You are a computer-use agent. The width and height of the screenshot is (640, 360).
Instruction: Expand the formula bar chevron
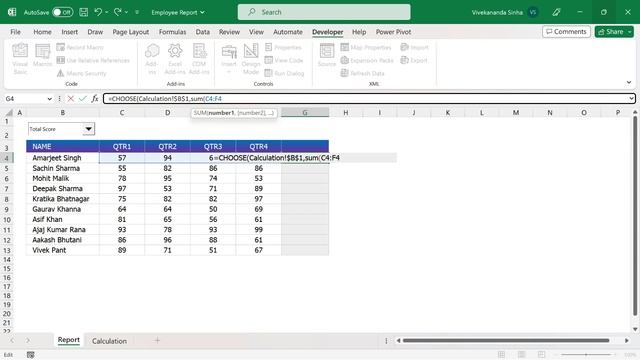[x=631, y=99]
